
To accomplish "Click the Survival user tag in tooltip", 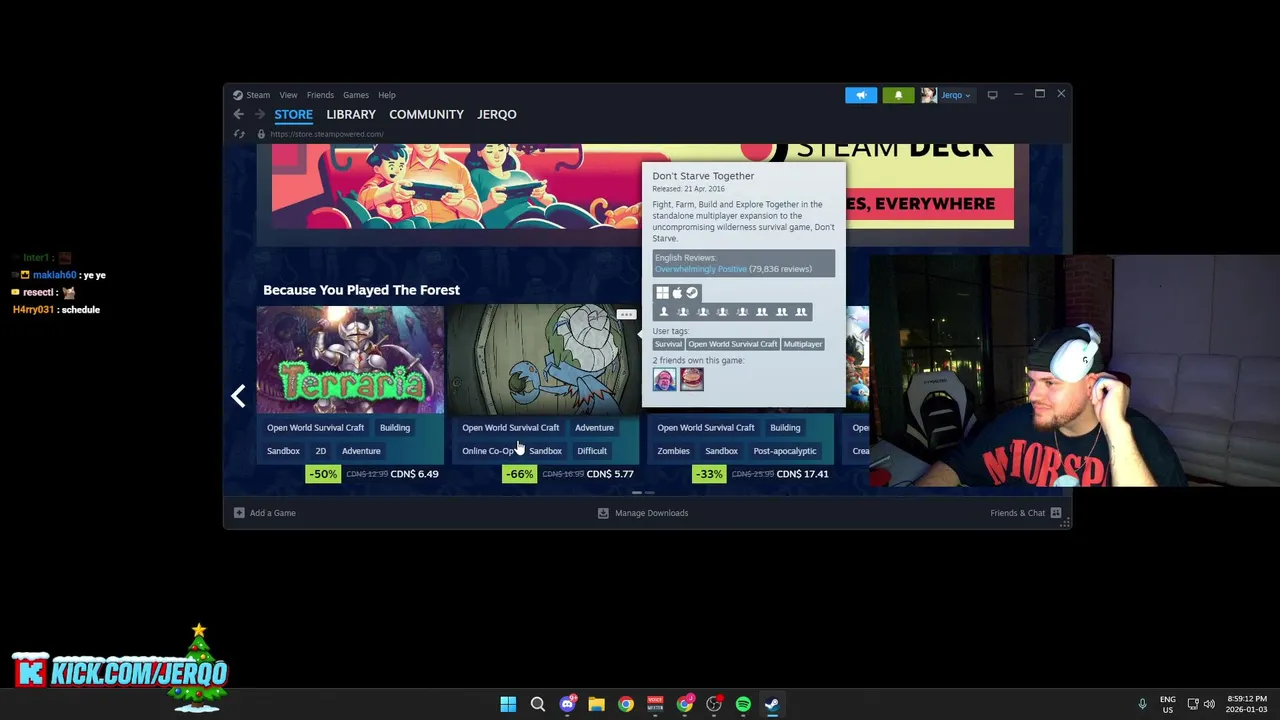I will (x=668, y=344).
